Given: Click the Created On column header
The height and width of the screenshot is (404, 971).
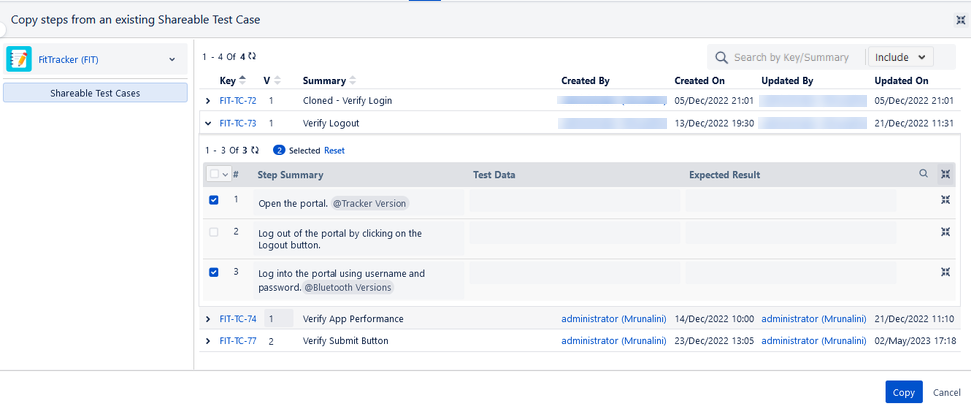Looking at the screenshot, I should [x=700, y=81].
